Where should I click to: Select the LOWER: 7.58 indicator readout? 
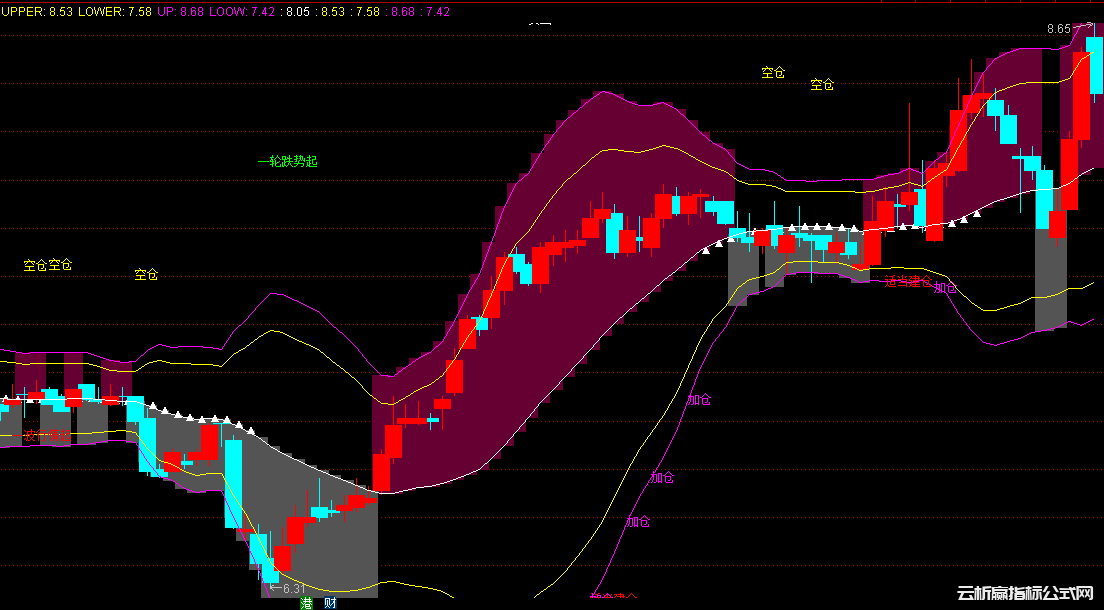pos(115,12)
